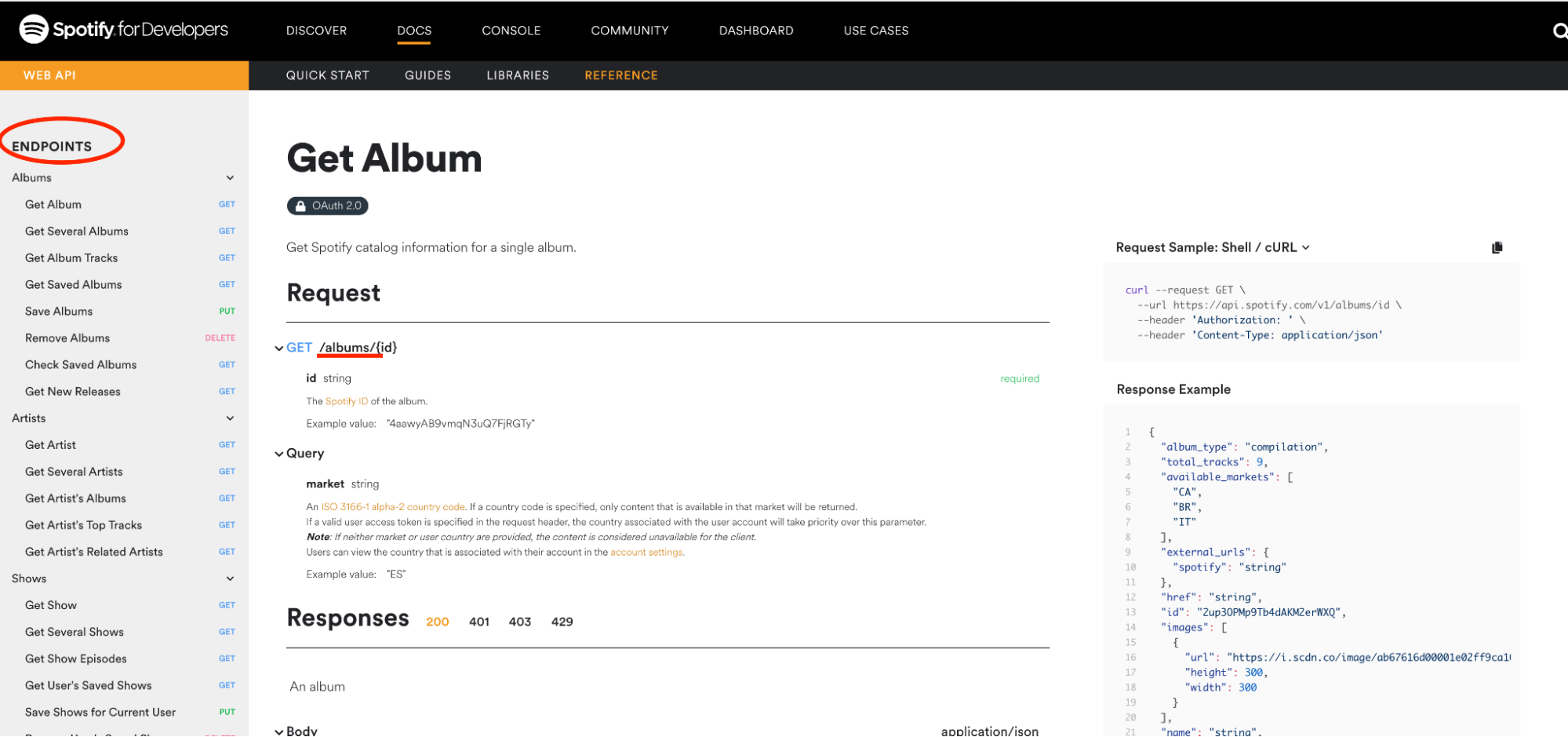The width and height of the screenshot is (1568, 737).
Task: Collapse the Artists sidebar section
Action: [x=230, y=418]
